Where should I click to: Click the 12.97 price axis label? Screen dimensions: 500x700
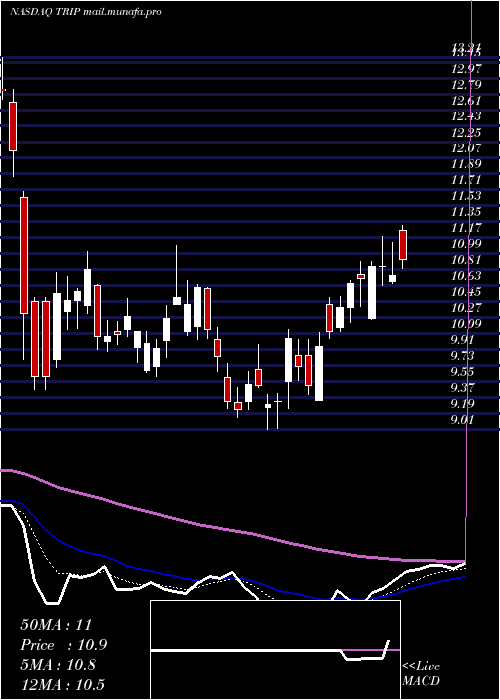click(x=467, y=68)
